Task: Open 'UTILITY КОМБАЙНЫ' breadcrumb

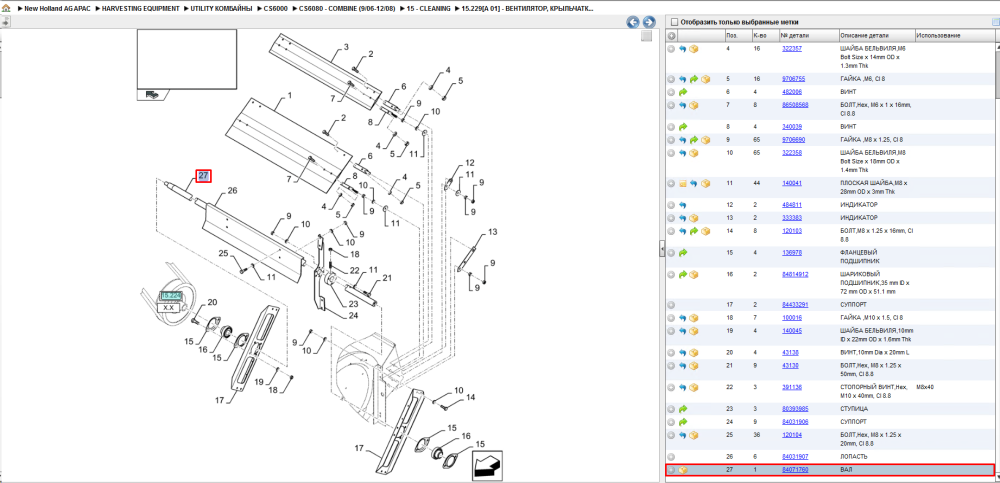Action: (221, 10)
